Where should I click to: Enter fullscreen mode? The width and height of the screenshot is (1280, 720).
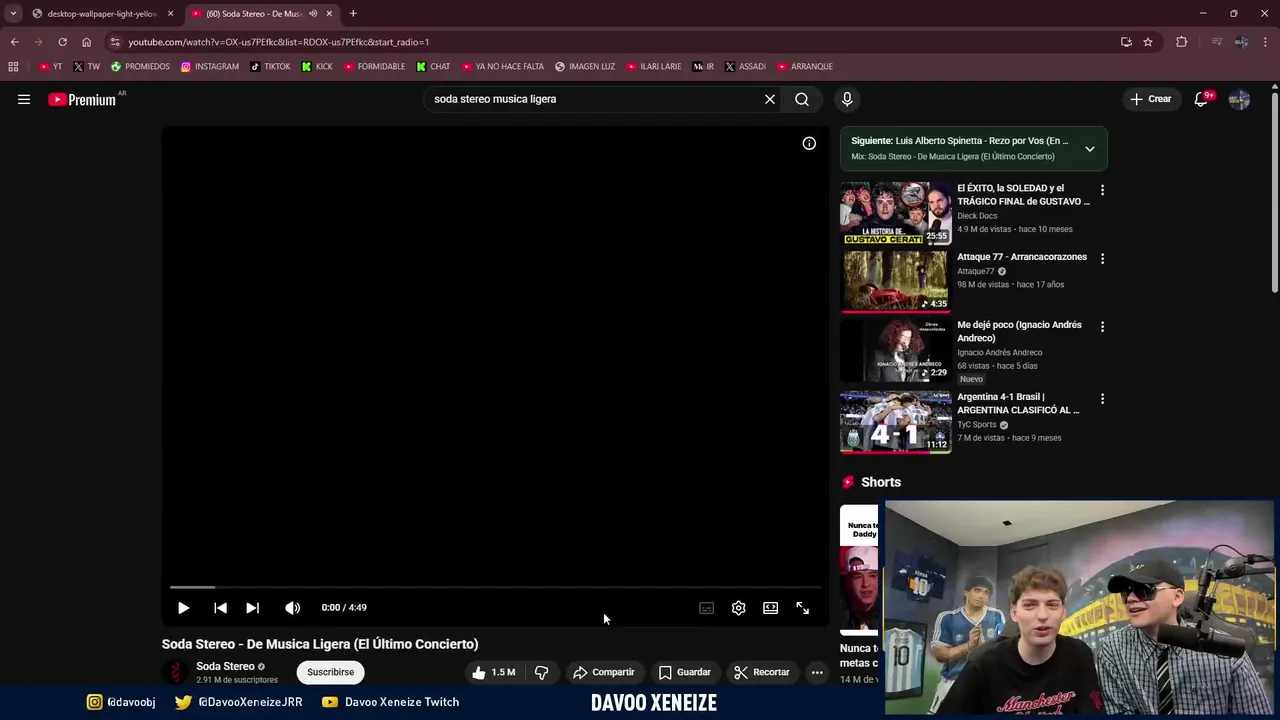(x=802, y=607)
